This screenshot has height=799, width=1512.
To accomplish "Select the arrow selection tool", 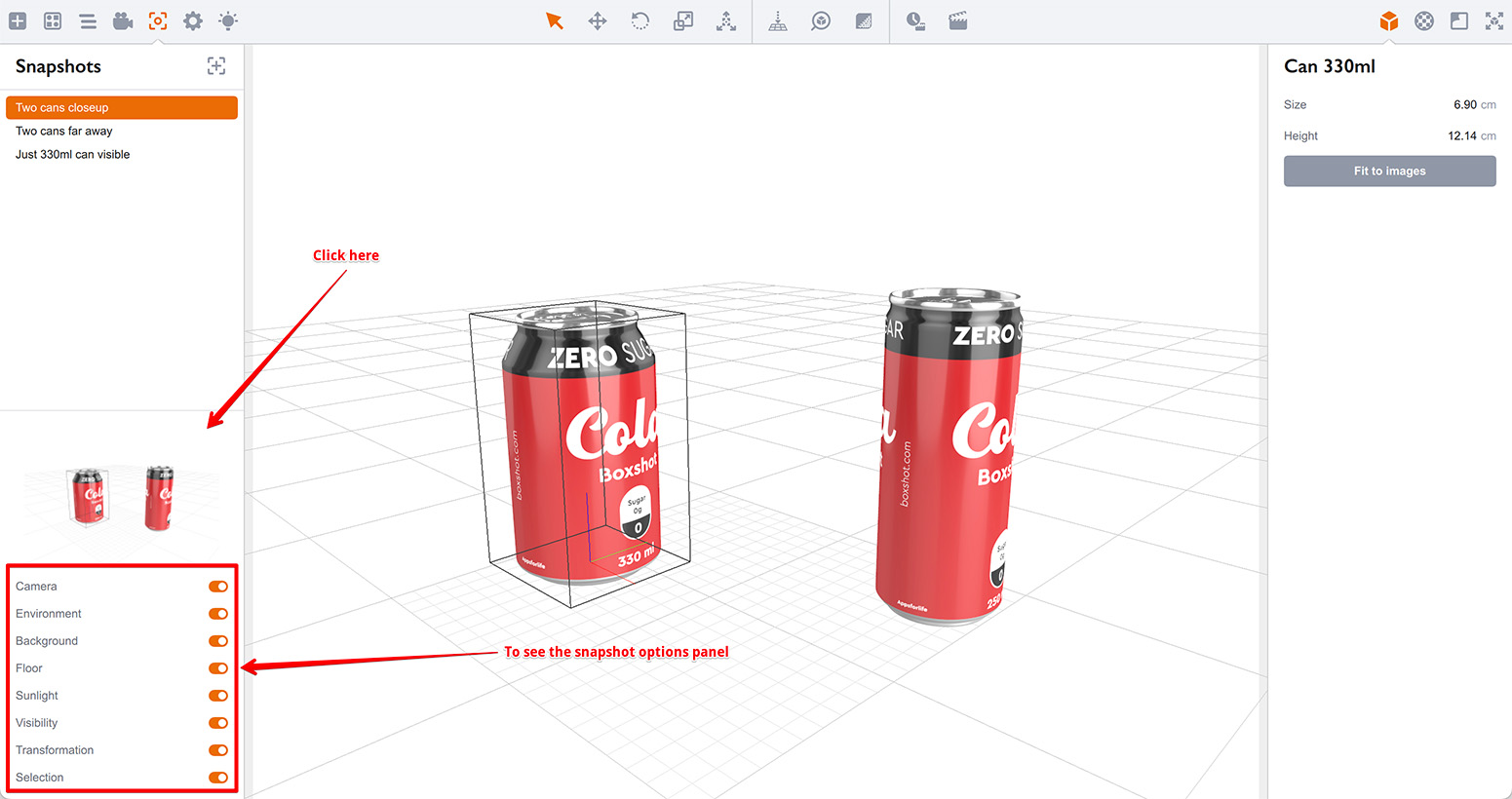I will (x=555, y=20).
